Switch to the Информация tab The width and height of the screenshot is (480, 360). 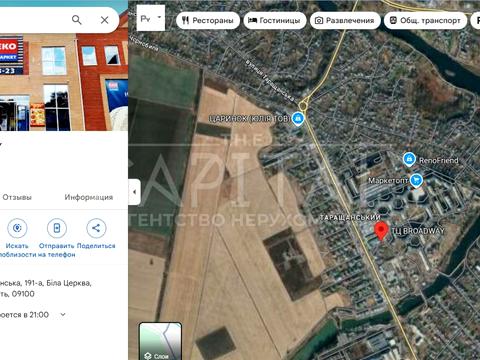coord(89,197)
